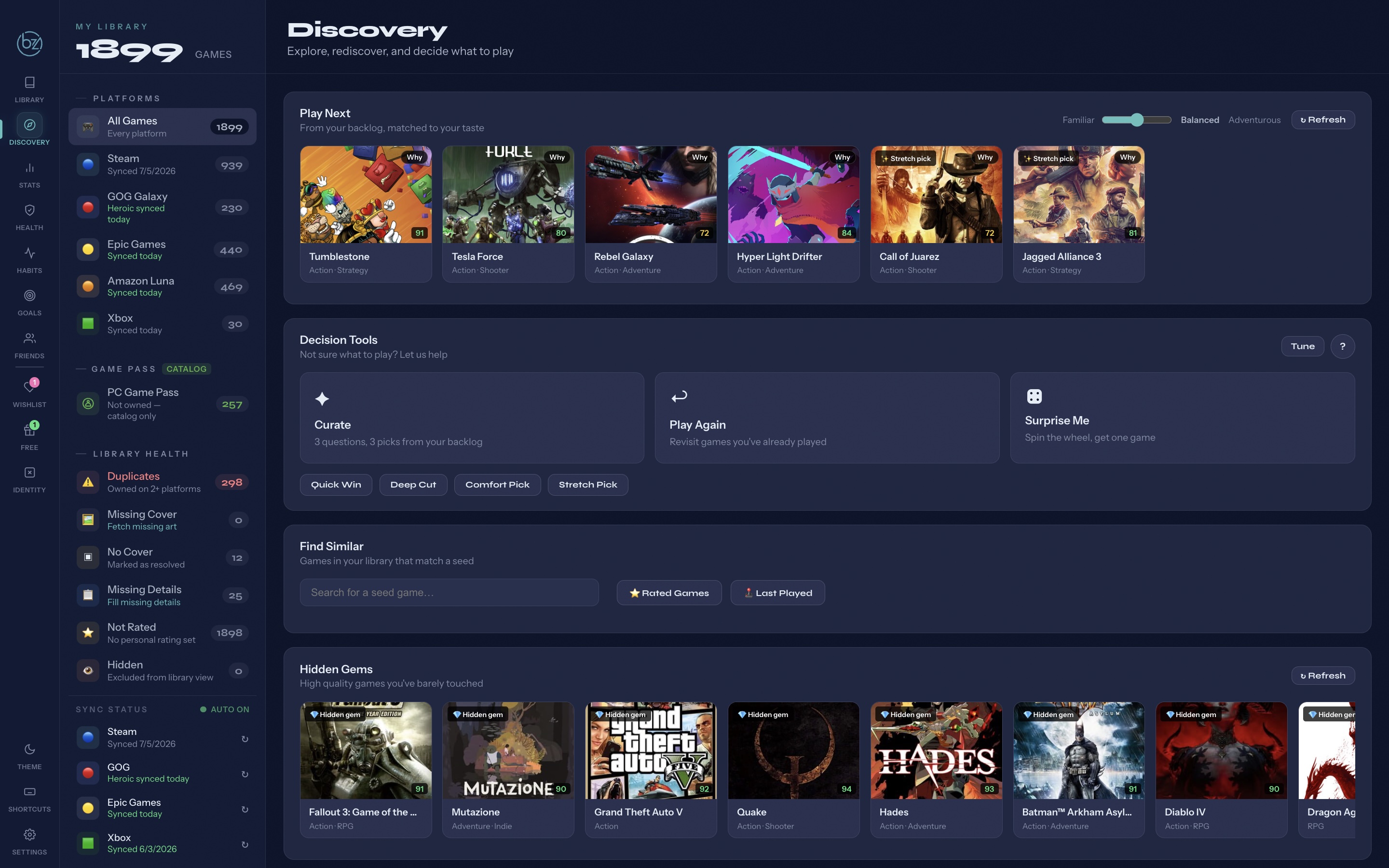This screenshot has width=1389, height=868.
Task: Open the Health shield icon
Action: (x=29, y=210)
